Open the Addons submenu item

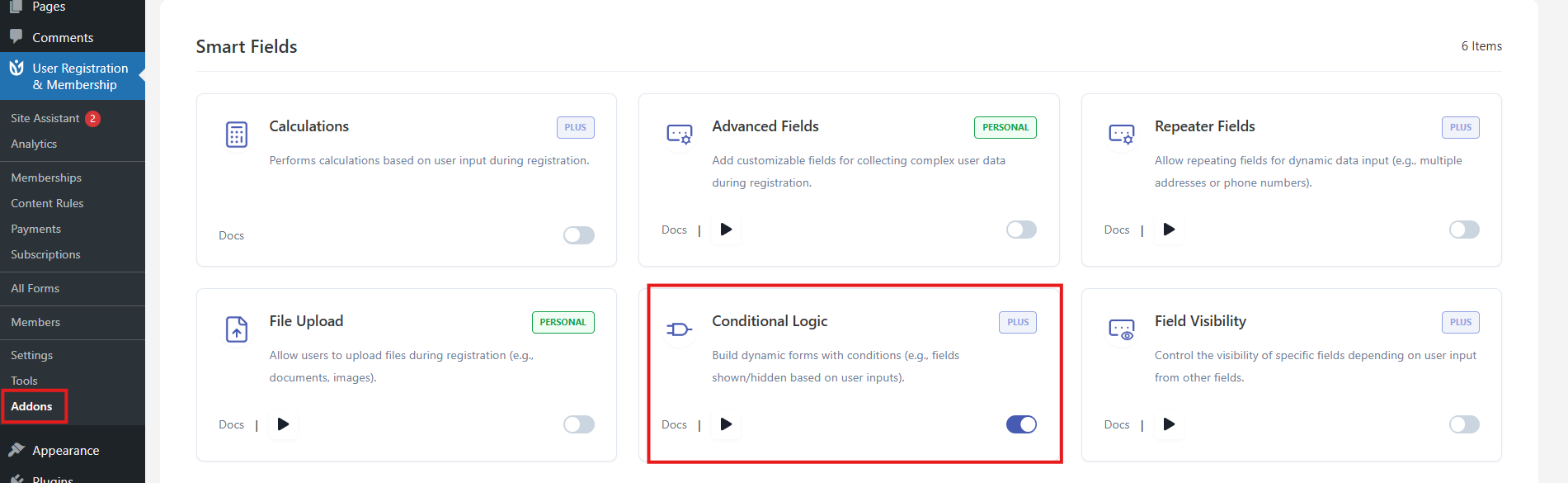coord(31,406)
